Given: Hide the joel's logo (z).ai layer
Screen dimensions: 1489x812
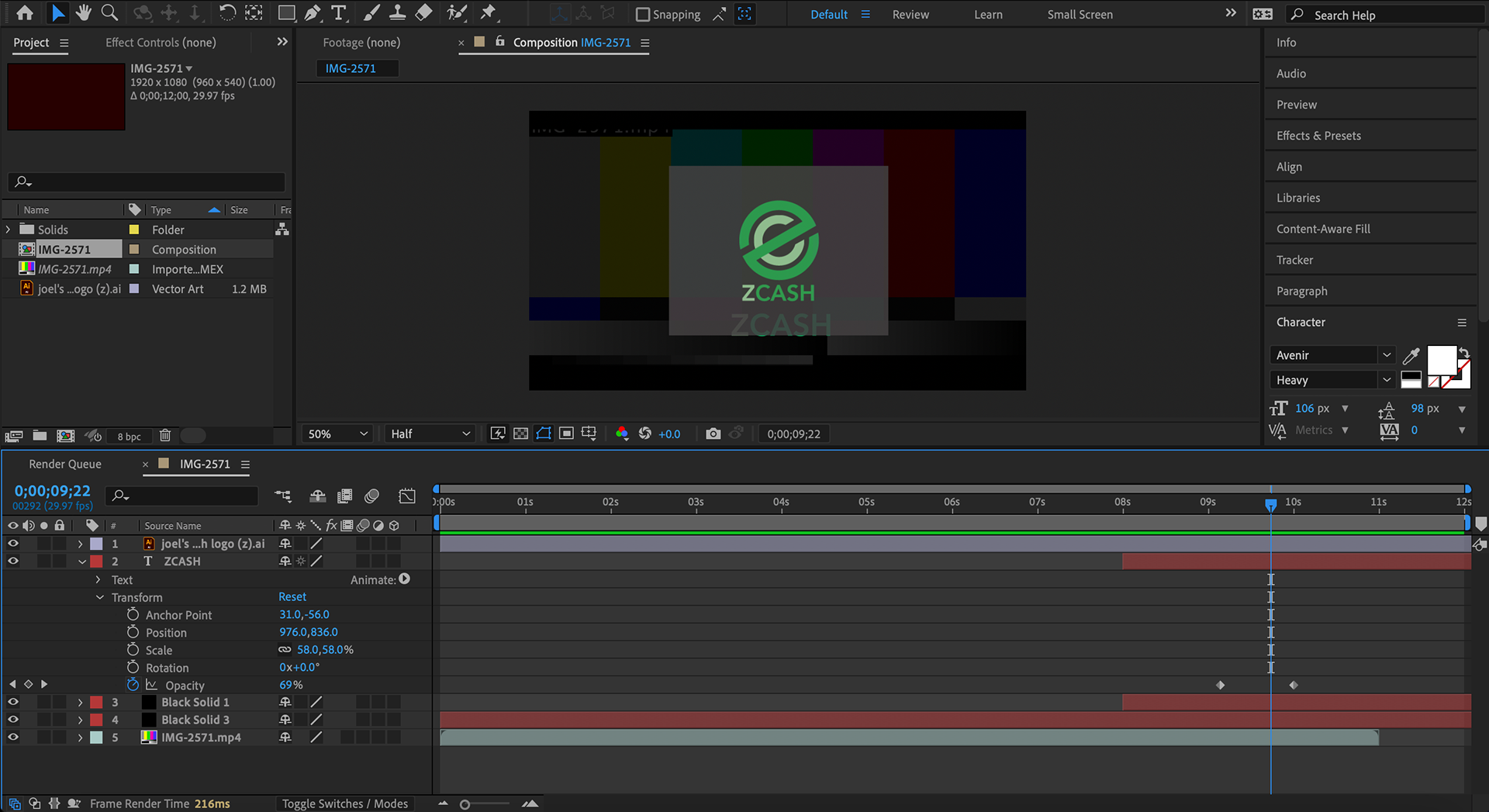Looking at the screenshot, I should 13,544.
